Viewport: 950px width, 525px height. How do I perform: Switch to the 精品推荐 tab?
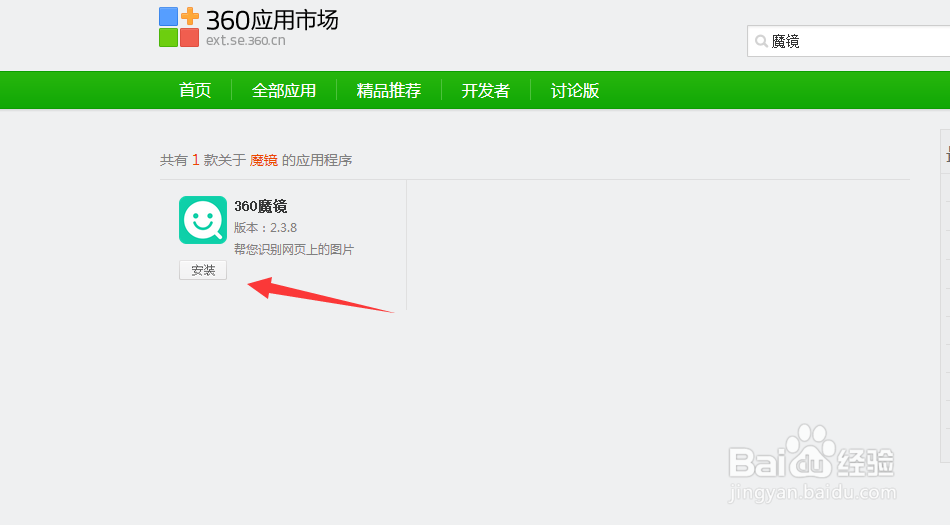[388, 90]
